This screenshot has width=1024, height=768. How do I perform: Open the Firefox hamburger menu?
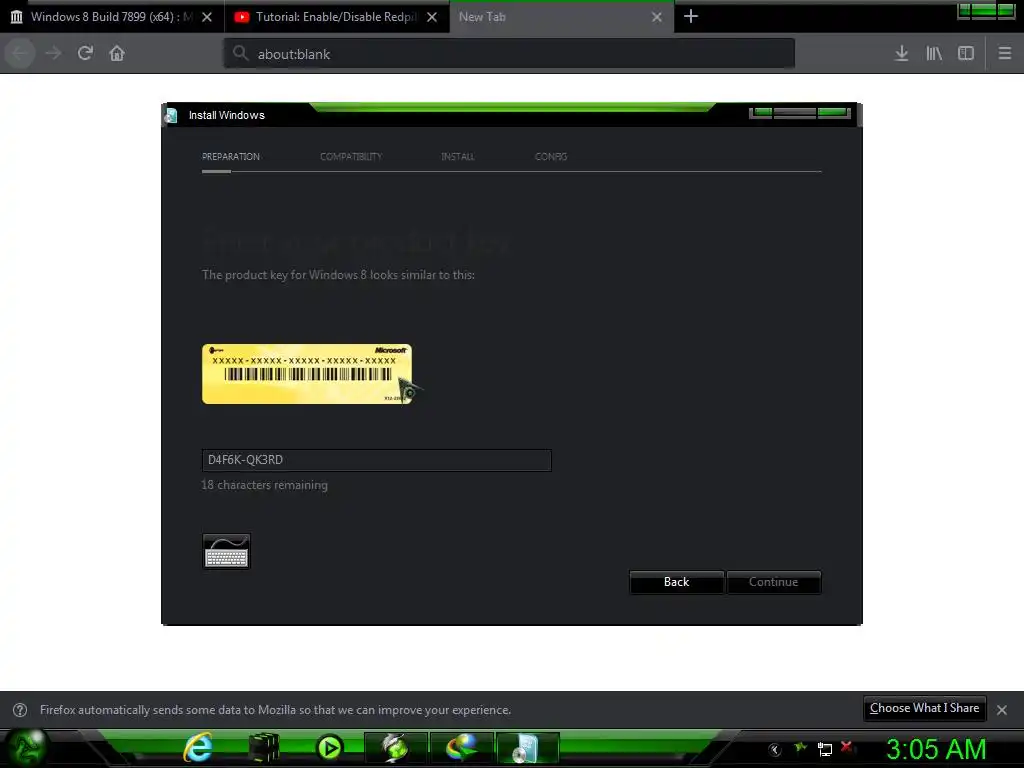coord(1004,54)
